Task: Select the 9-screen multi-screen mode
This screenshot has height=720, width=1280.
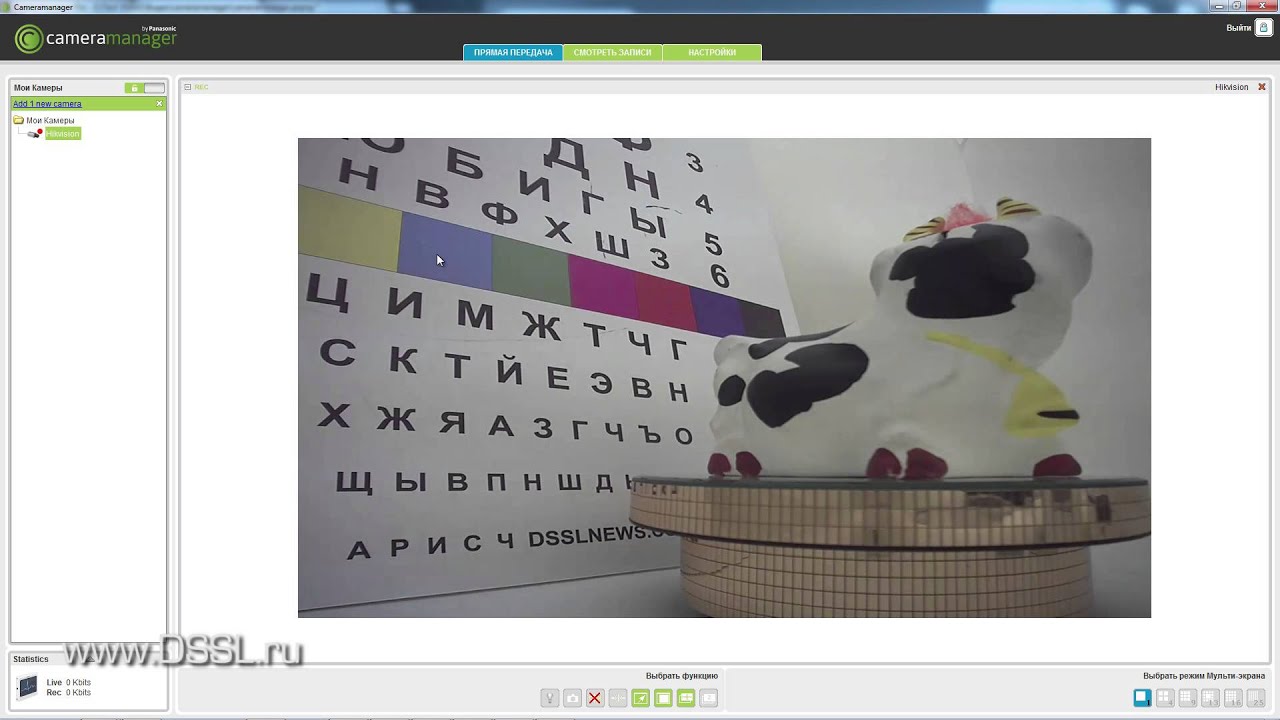Action: click(1188, 698)
